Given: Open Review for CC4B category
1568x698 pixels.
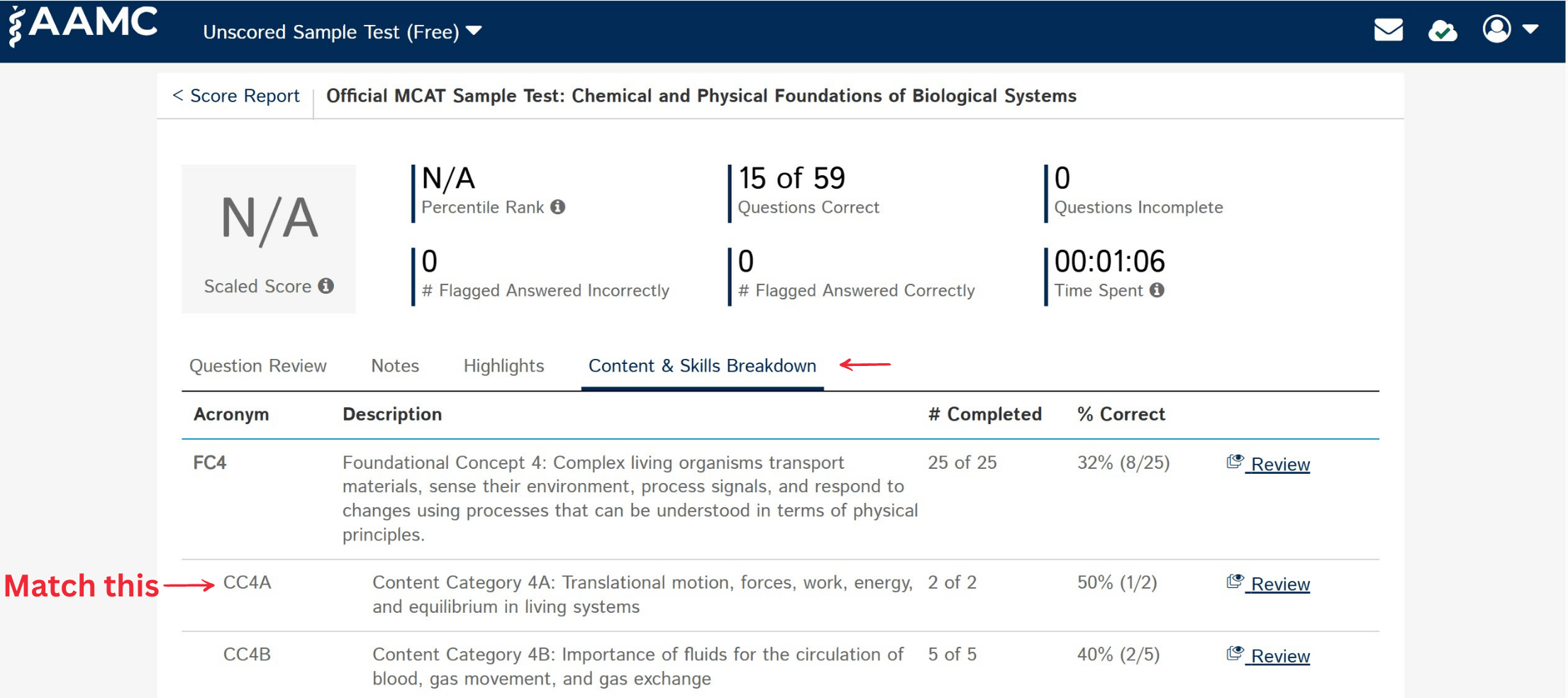Looking at the screenshot, I should (1277, 655).
